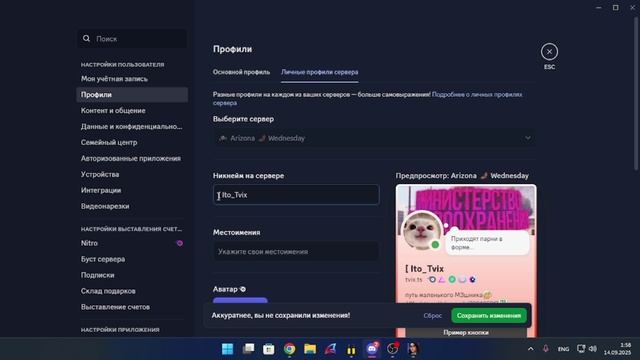Screen dimensions: 640x360
Task: Open the clock and date flyout
Action: pyautogui.click(x=617, y=349)
